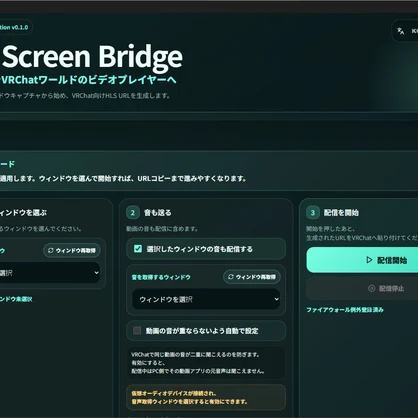
Task: Uncheck 選択したウィンドウの音も配信する checkbox
Action: click(138, 249)
